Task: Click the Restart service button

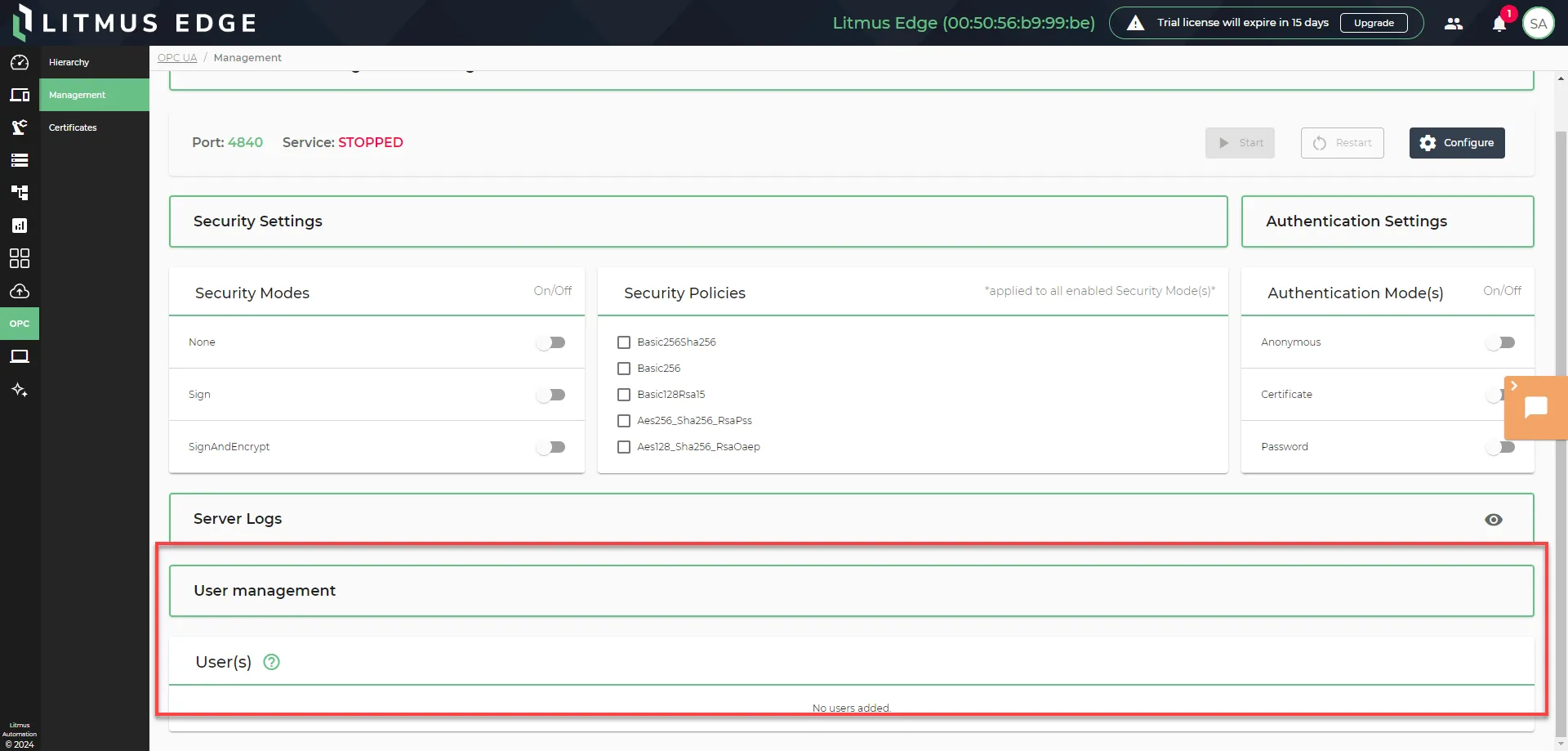Action: coord(1343,143)
